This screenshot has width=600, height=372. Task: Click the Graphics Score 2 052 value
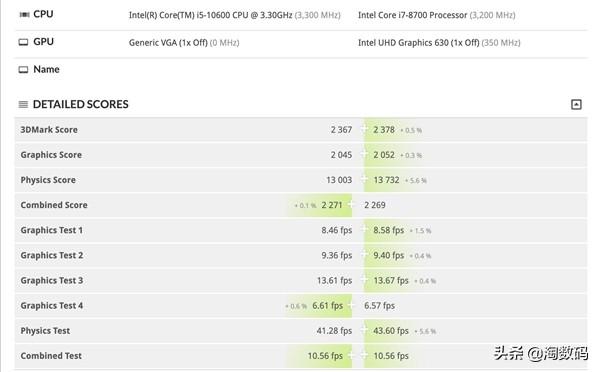click(384, 155)
